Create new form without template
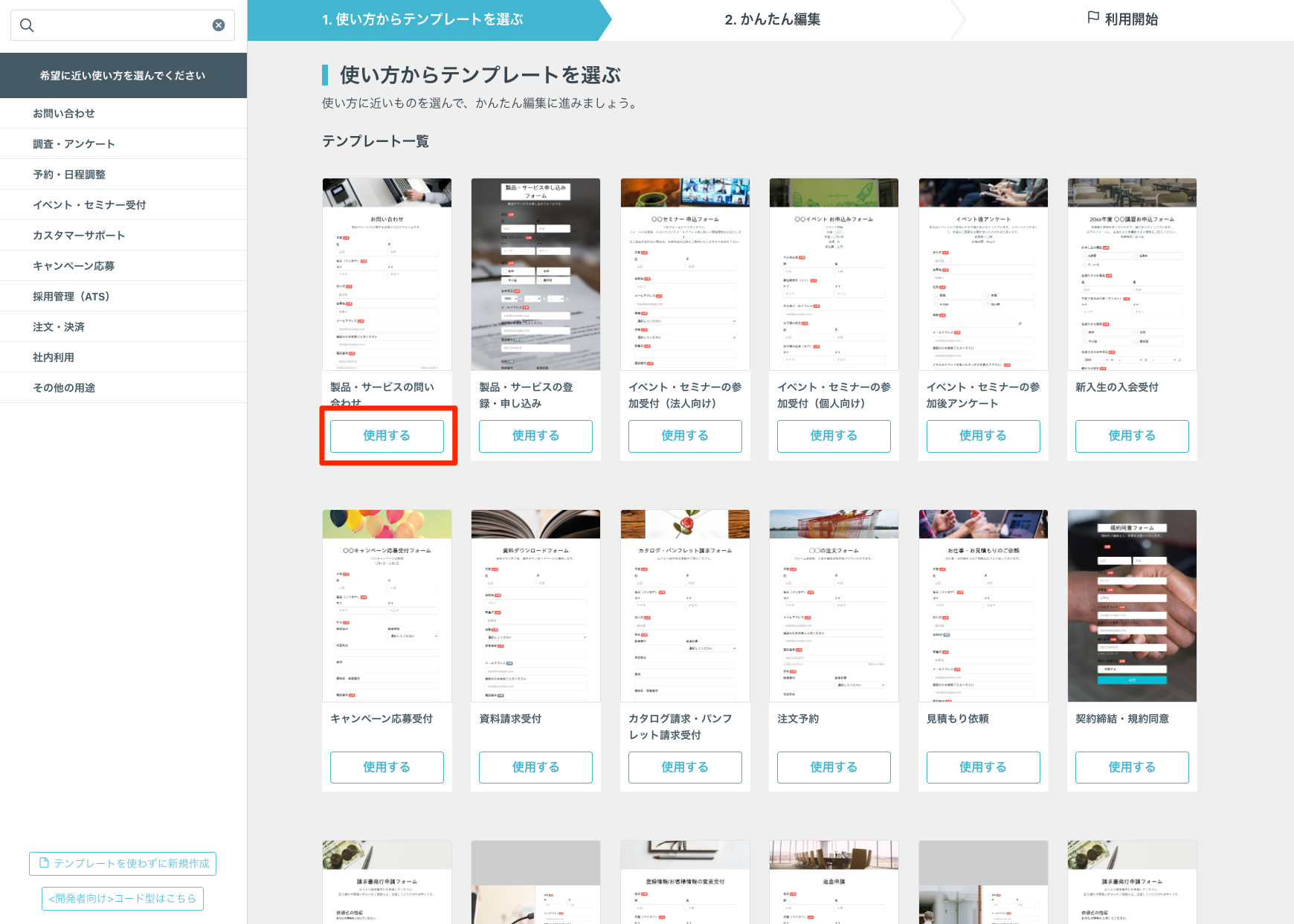The width and height of the screenshot is (1294, 924). point(123,863)
